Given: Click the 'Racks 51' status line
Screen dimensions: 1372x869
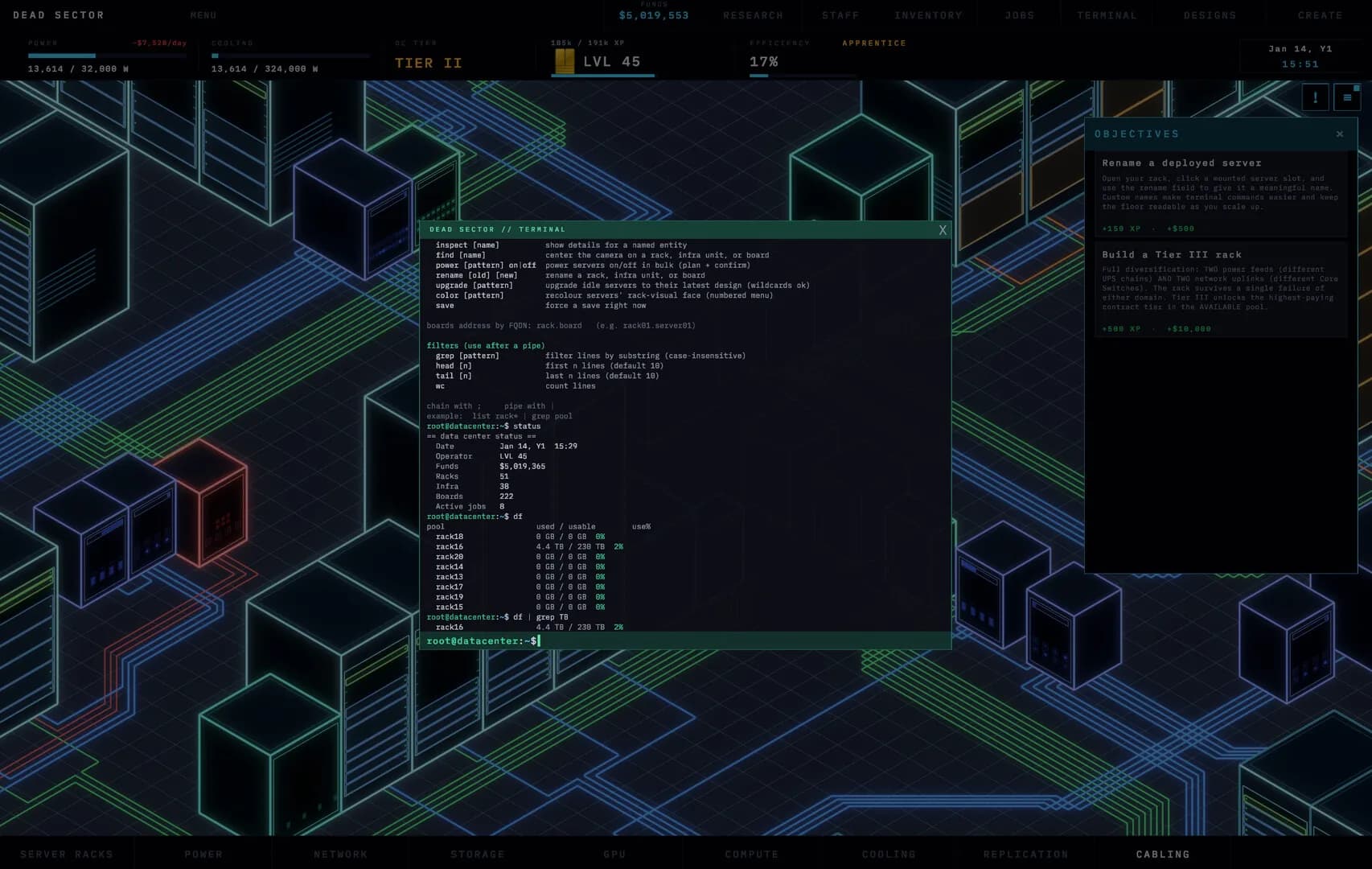Looking at the screenshot, I should [x=472, y=476].
